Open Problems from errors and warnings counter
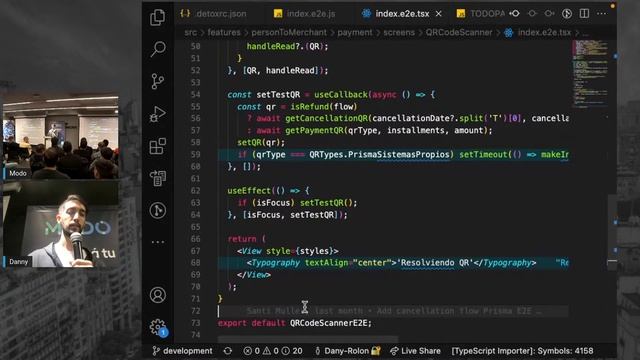 273,351
